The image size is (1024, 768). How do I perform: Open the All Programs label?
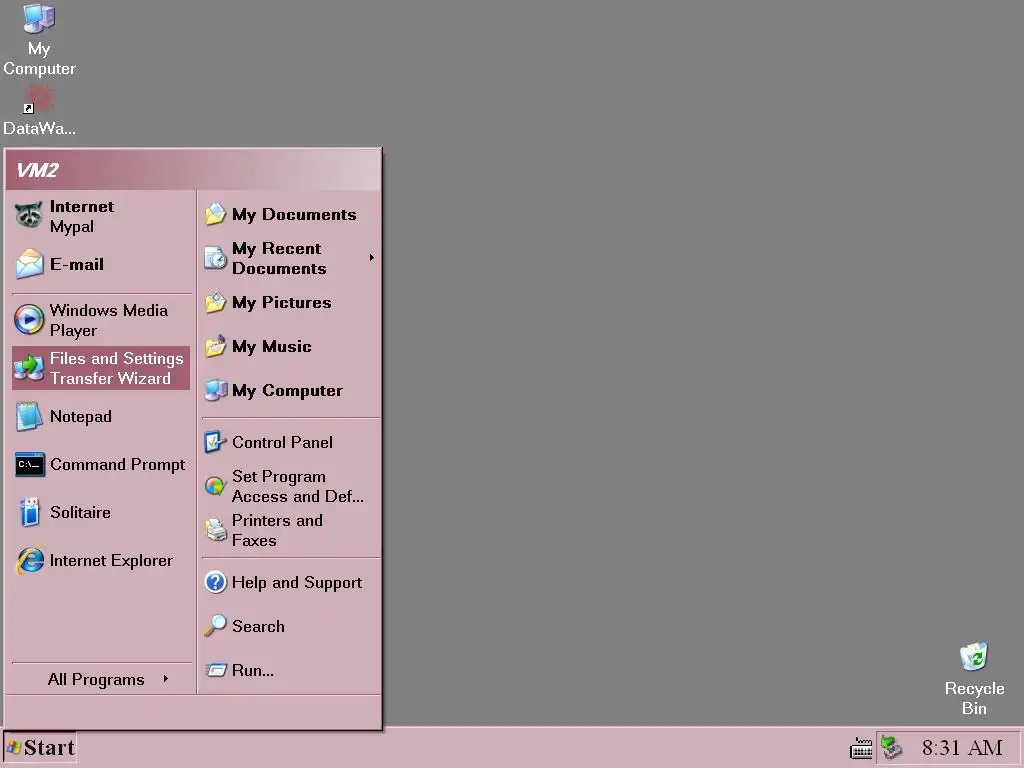coord(96,679)
